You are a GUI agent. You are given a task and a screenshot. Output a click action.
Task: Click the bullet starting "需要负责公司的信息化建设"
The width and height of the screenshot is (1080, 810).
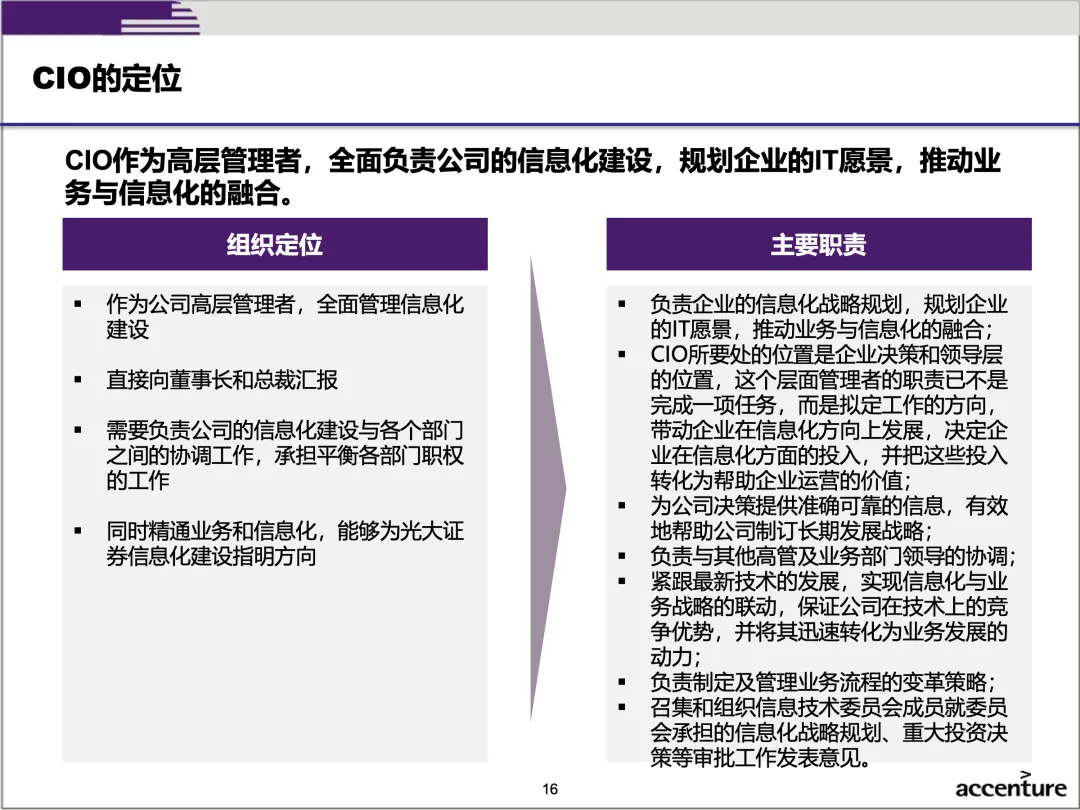pos(284,455)
